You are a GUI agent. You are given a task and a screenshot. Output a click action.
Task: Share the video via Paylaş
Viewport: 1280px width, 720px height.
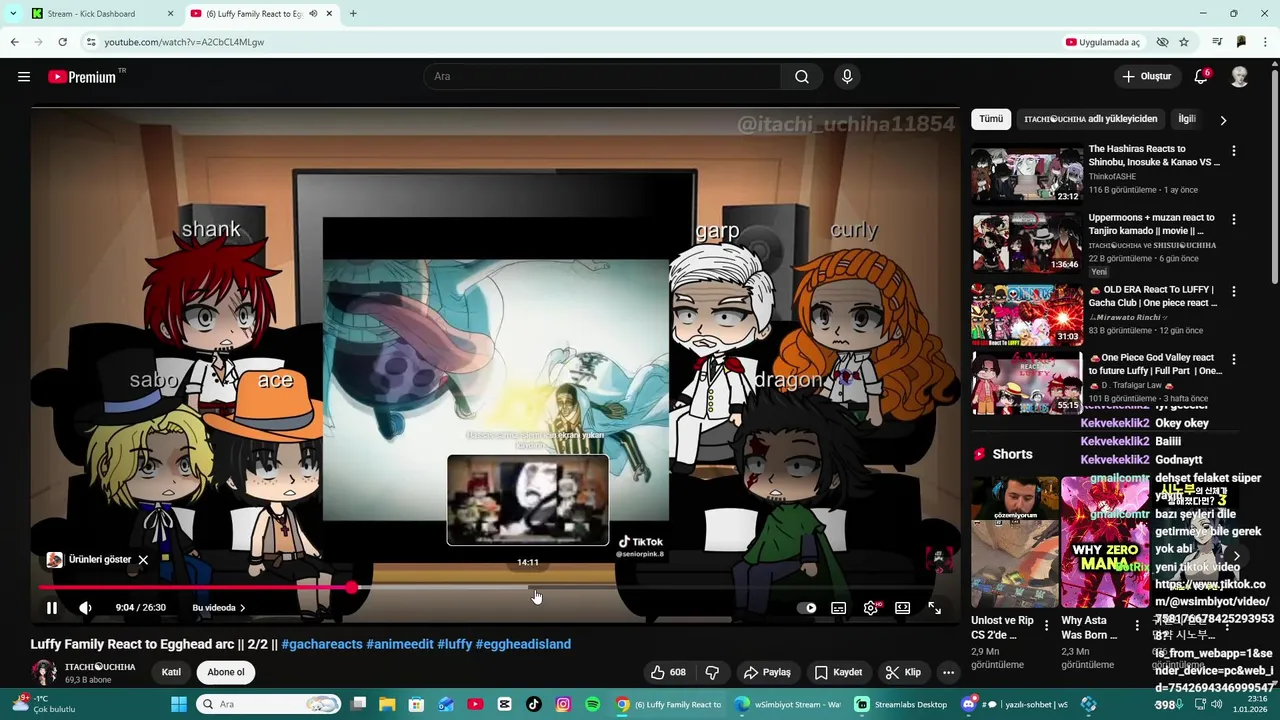pos(767,672)
